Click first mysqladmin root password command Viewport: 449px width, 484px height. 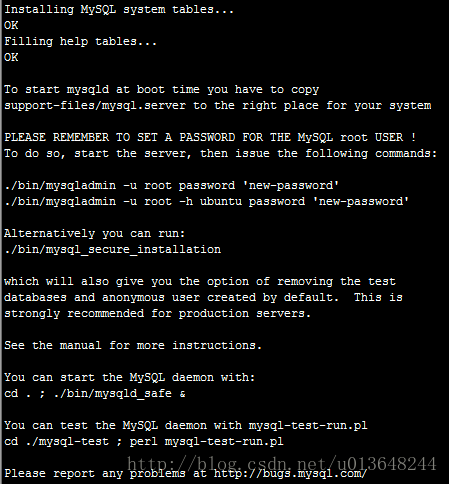[x=171, y=186]
